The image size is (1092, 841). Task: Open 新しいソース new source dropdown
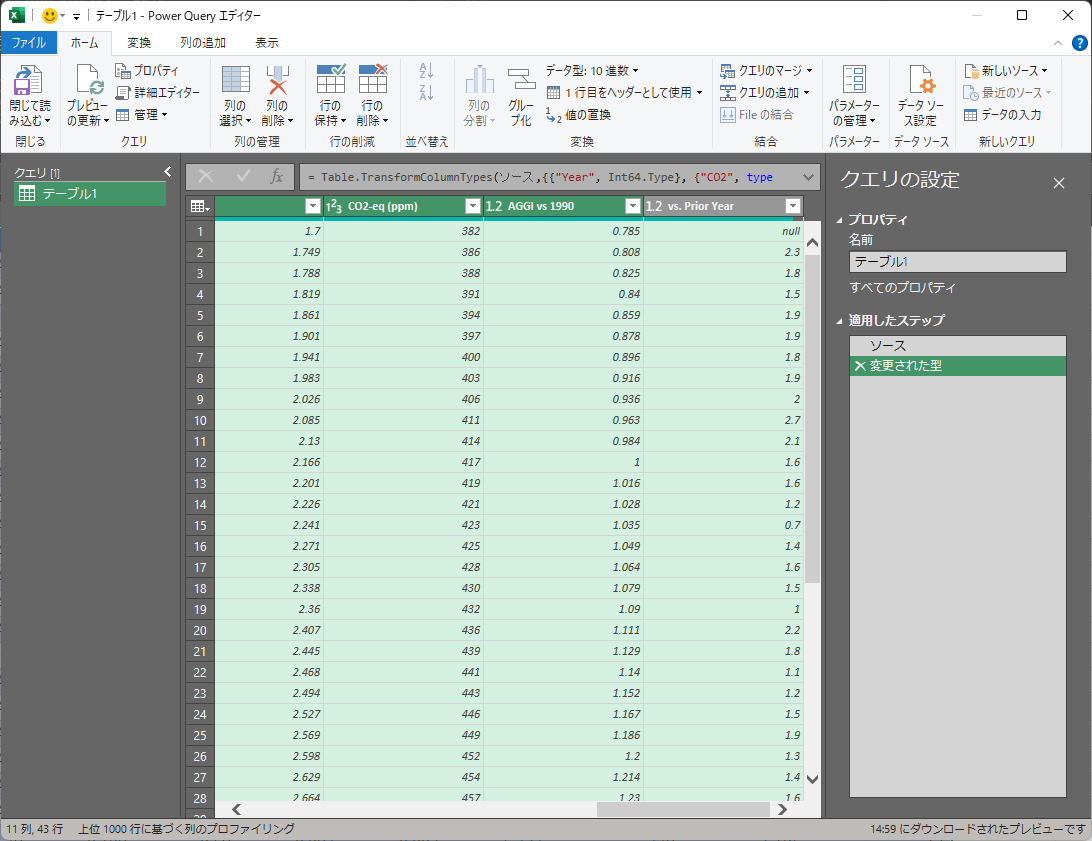[x=1006, y=70]
